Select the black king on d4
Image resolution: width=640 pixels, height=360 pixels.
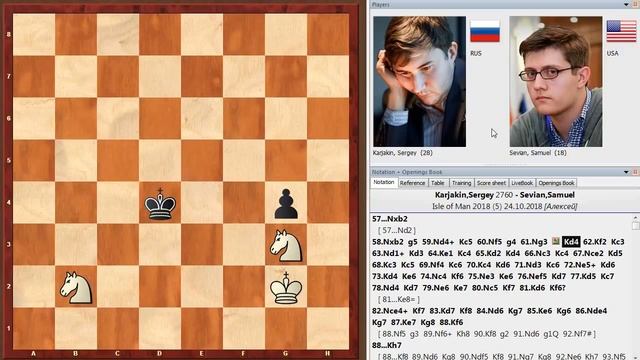click(x=160, y=204)
